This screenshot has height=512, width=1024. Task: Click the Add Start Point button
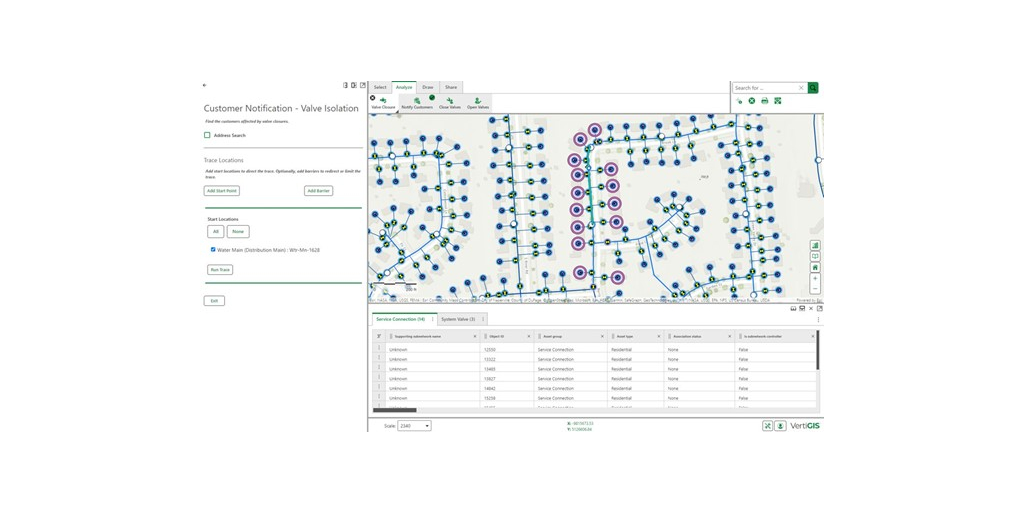pyautogui.click(x=222, y=191)
